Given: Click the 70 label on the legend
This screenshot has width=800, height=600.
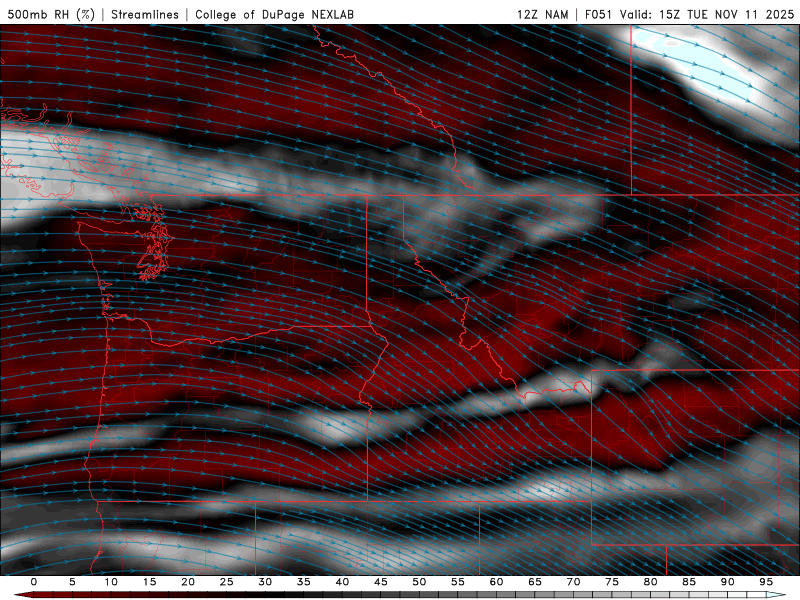Looking at the screenshot, I should (x=573, y=582).
